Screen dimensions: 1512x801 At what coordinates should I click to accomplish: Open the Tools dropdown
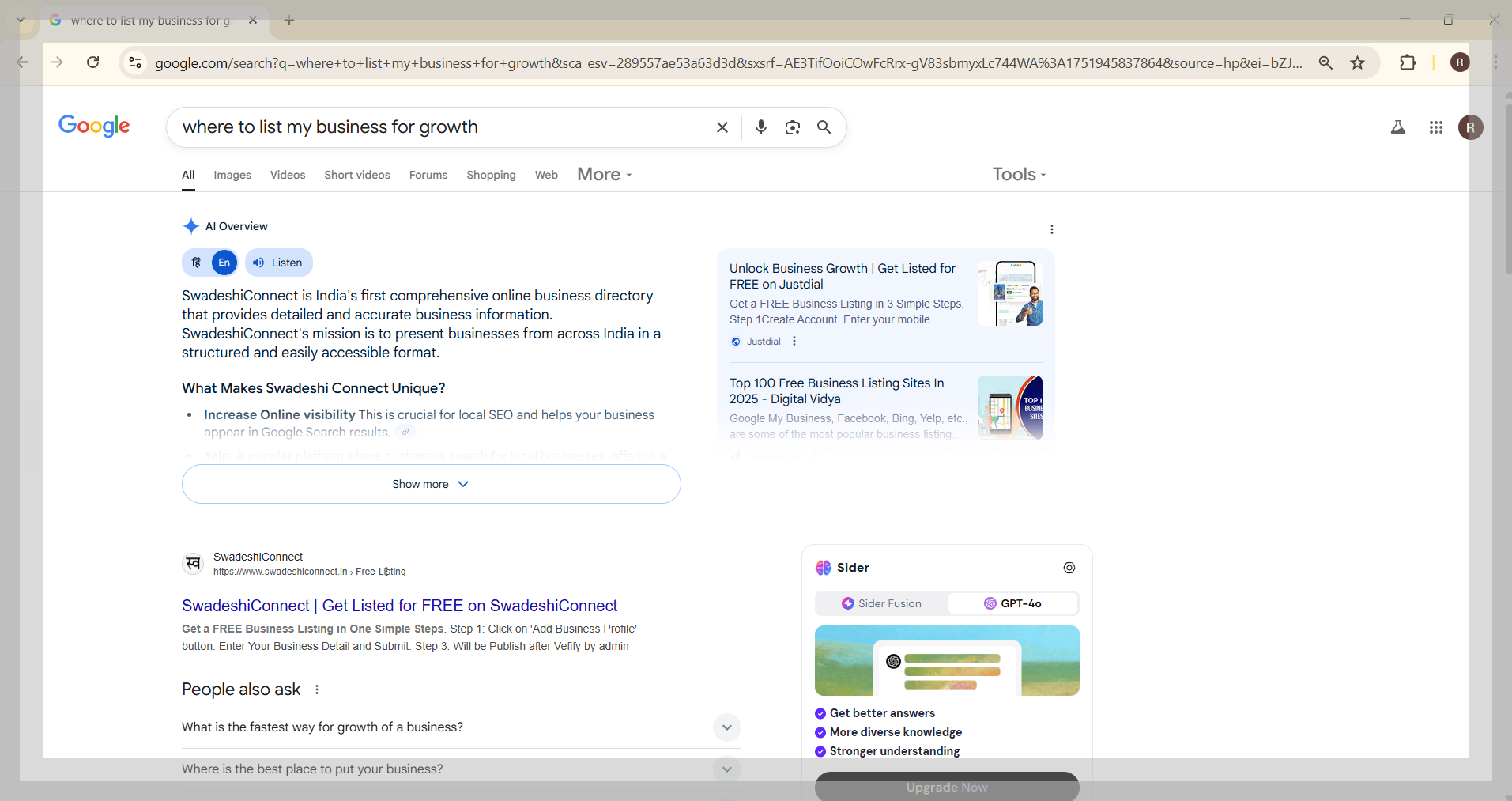coord(1018,175)
